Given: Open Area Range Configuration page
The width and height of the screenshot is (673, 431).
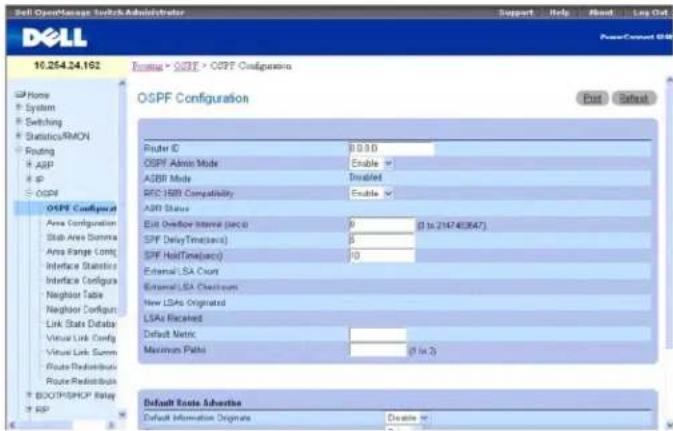Looking at the screenshot, I should click(81, 252).
